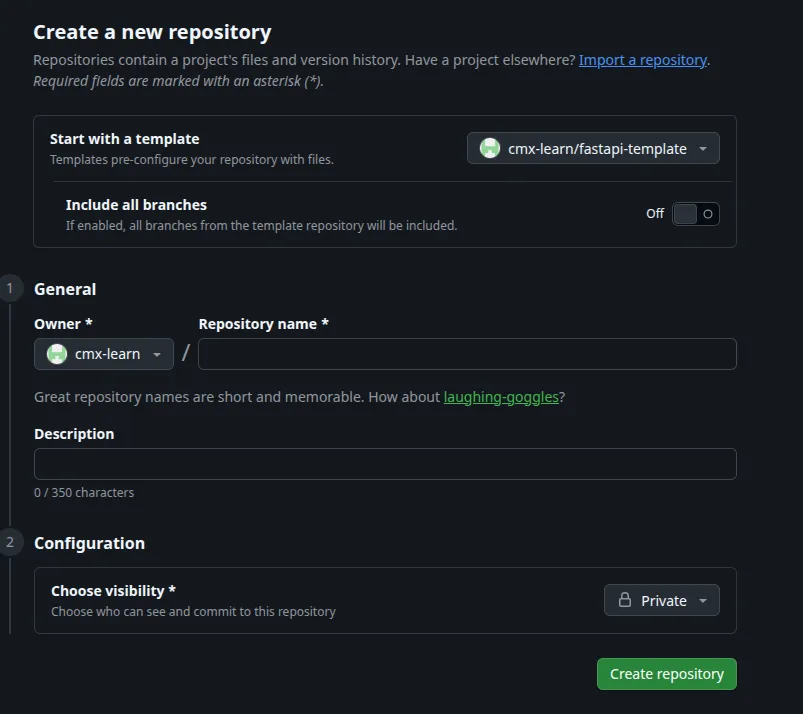Open the cmx-learn Owner dropdown

click(104, 354)
